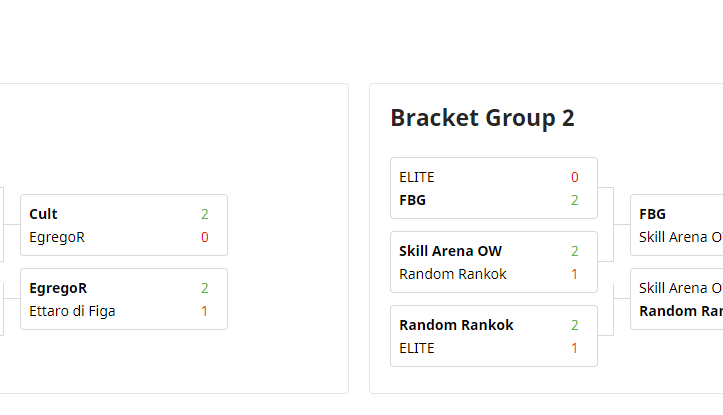Click FBG's green score of 2
Viewport: 723px width, 415px height.
[575, 200]
